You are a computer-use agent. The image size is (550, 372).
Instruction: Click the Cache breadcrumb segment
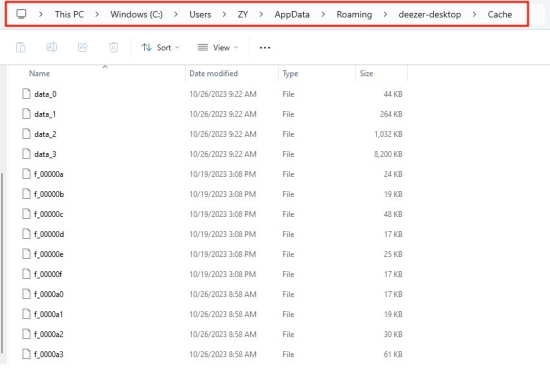click(499, 14)
